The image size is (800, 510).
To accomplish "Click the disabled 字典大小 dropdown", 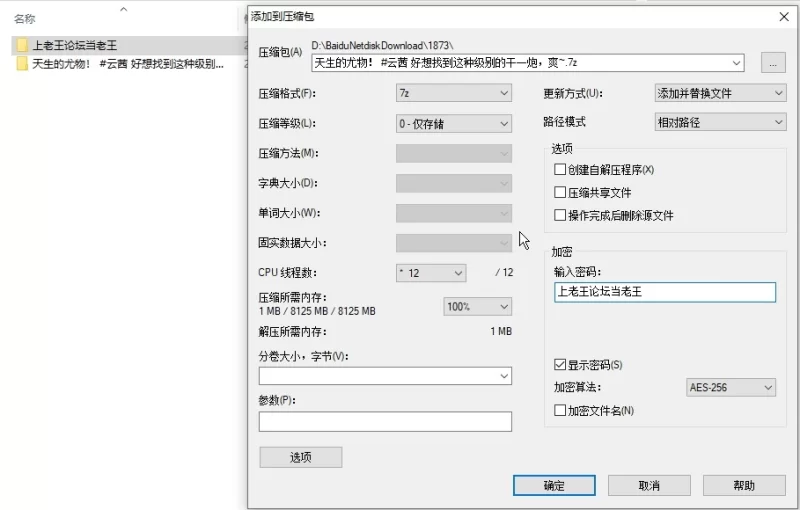I will pyautogui.click(x=454, y=184).
